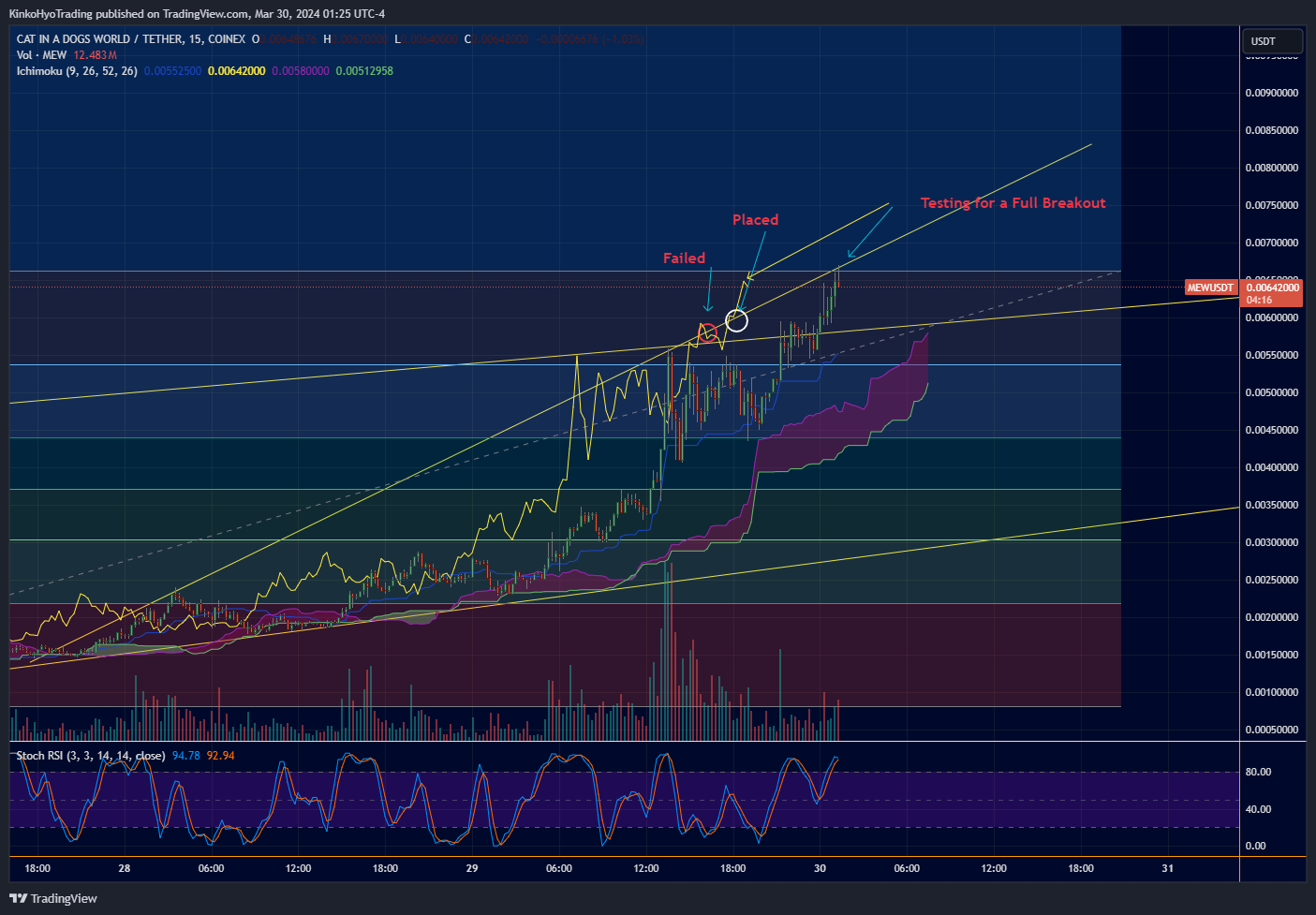Click the 0.00400000 price axis label
The width and height of the screenshot is (1316, 915).
coord(1271,467)
